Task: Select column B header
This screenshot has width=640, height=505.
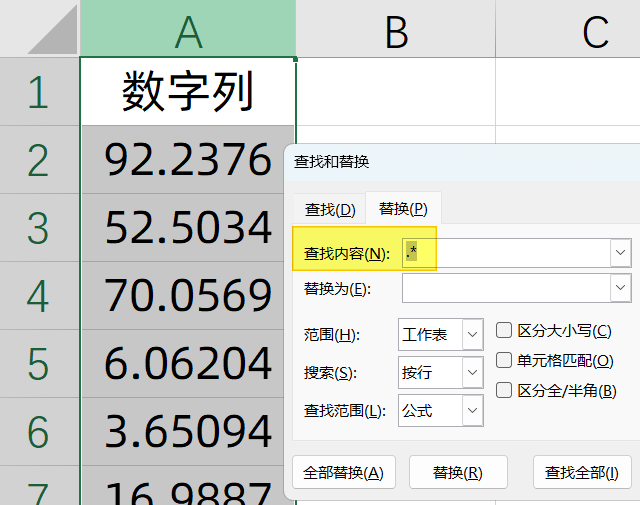Action: coord(396,29)
